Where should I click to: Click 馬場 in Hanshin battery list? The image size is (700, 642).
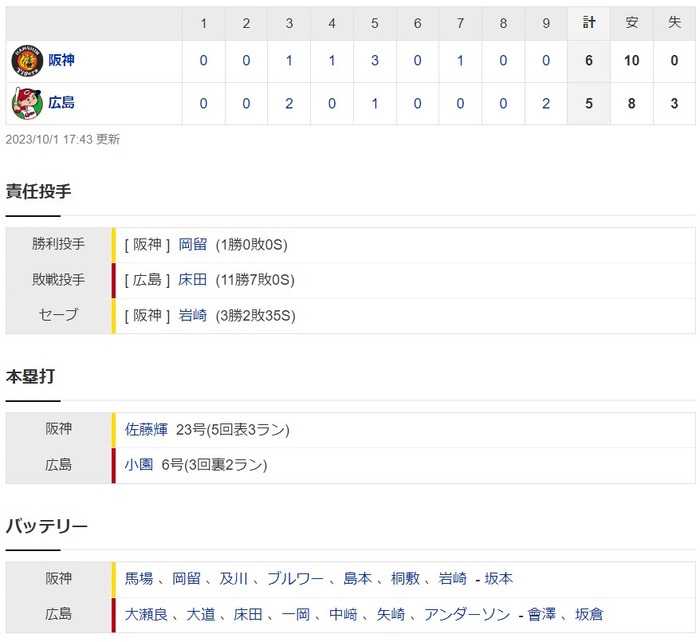tap(139, 579)
